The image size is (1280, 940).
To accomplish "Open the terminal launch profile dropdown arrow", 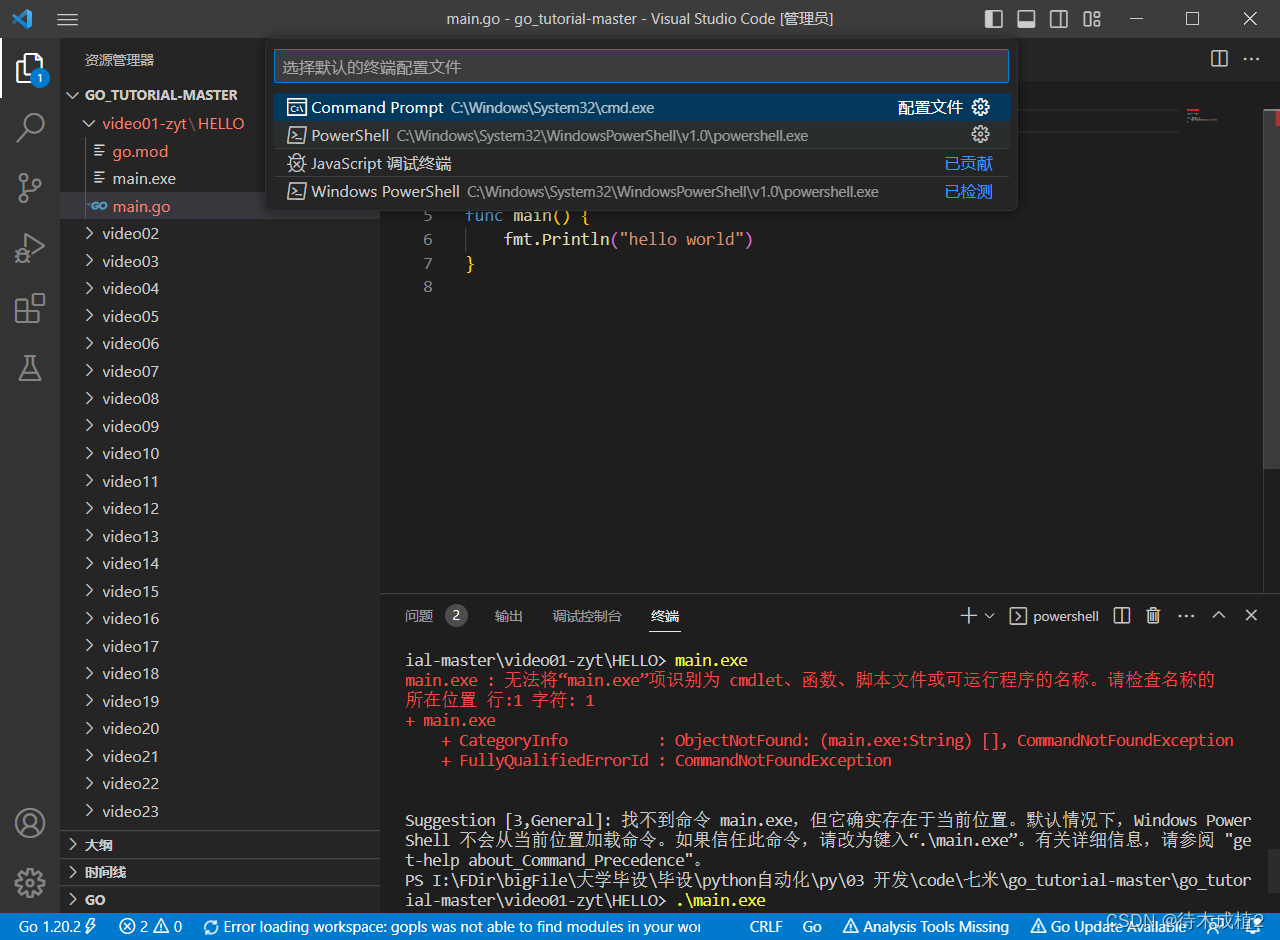I will pyautogui.click(x=990, y=616).
